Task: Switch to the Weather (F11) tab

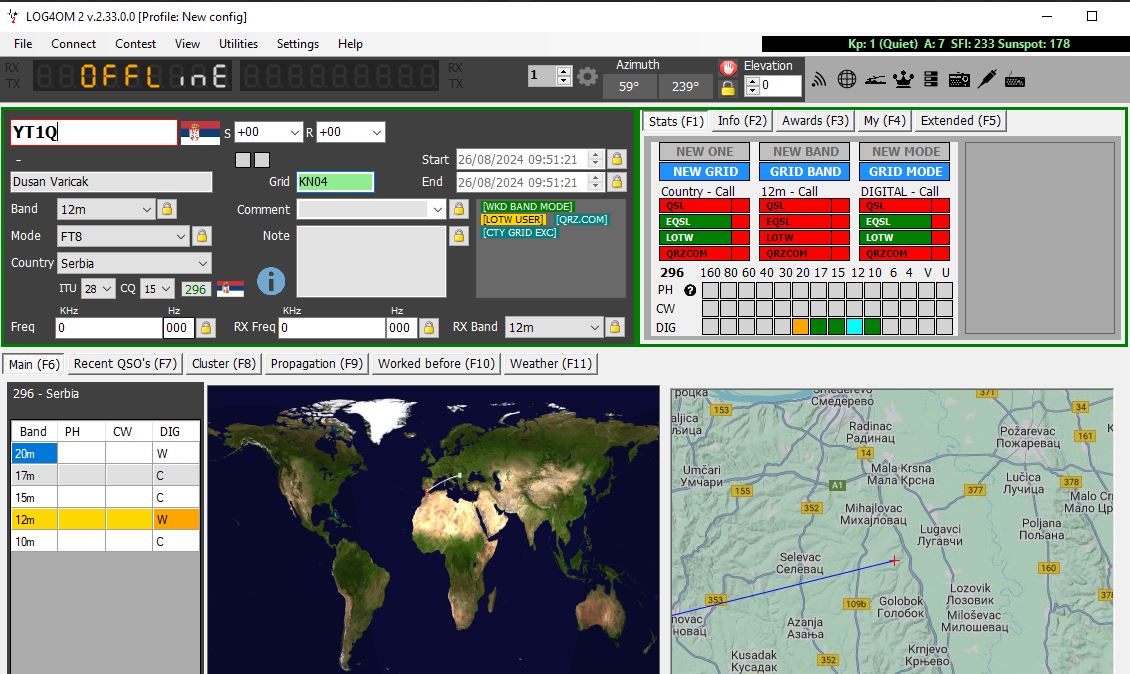Action: click(x=551, y=364)
